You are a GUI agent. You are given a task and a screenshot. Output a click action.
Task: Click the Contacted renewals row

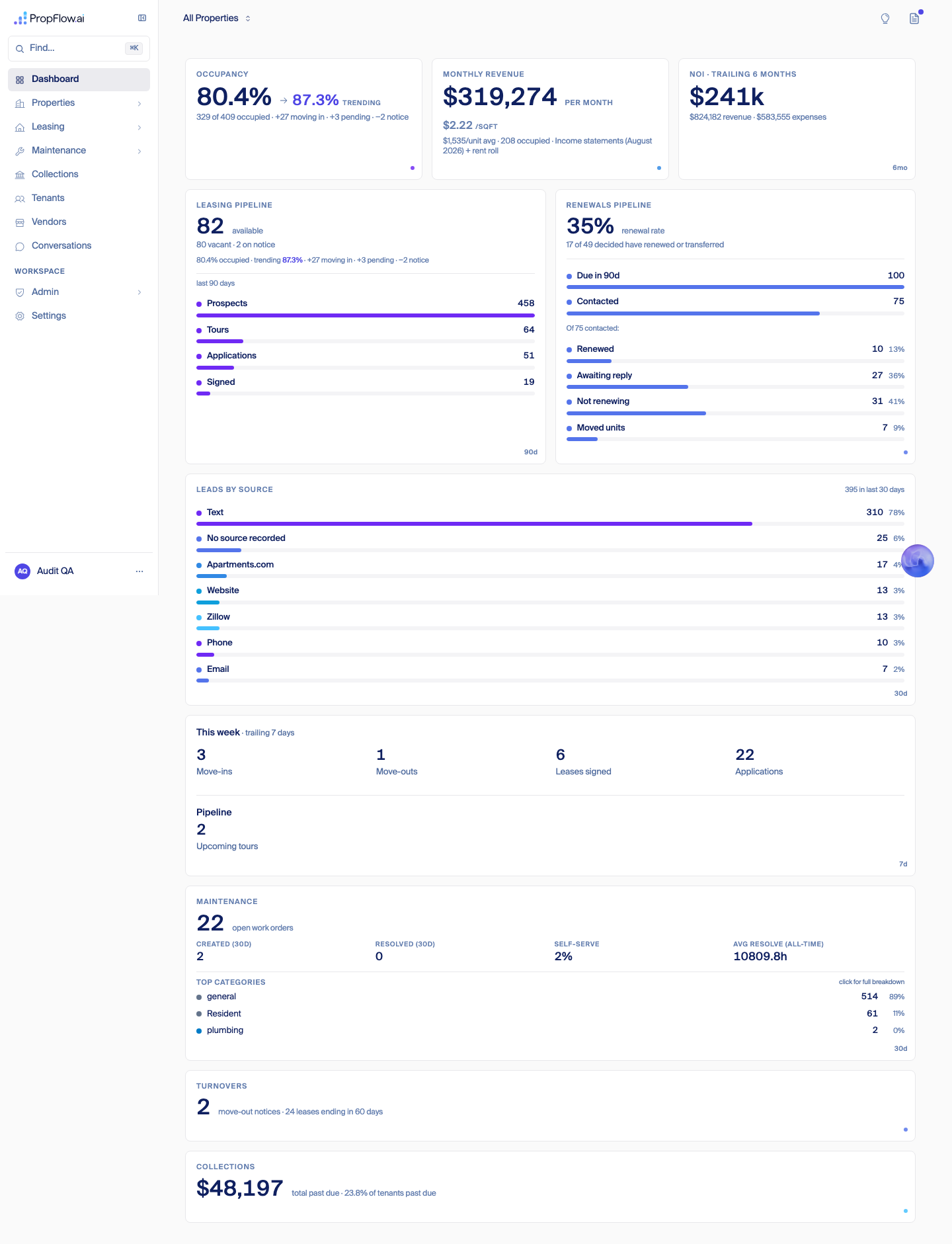point(735,306)
